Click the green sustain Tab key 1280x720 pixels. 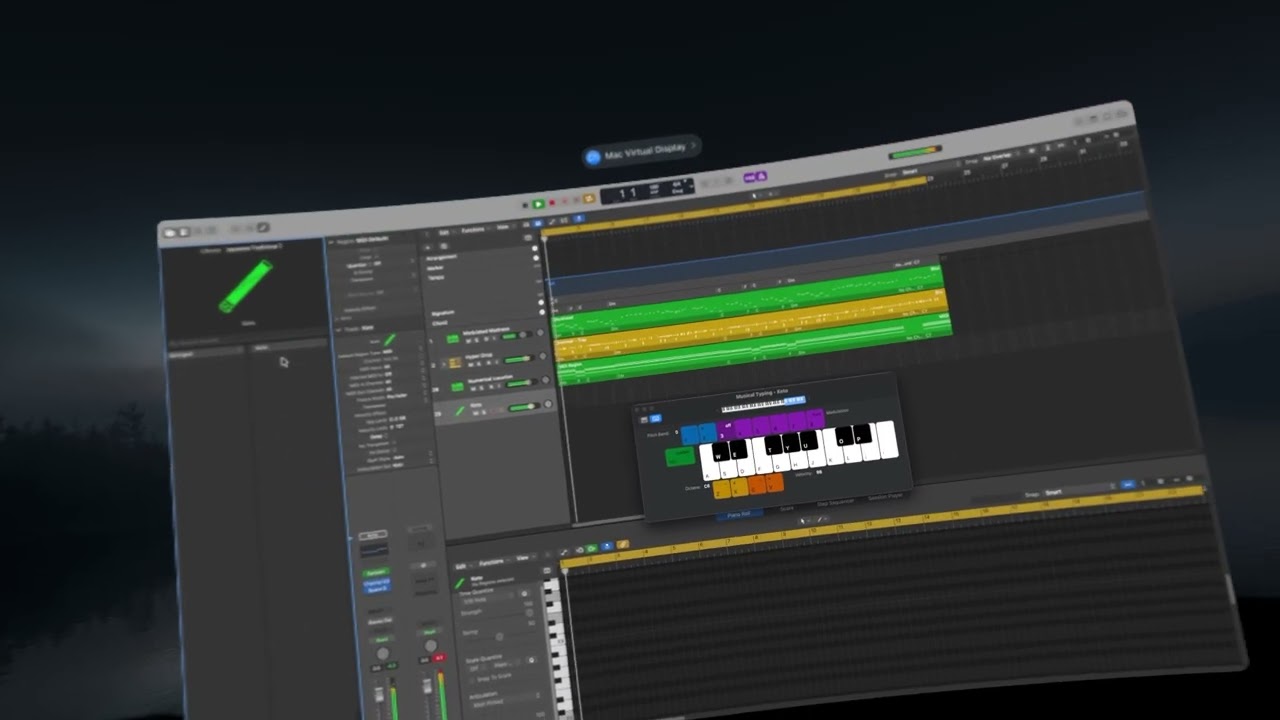680,457
